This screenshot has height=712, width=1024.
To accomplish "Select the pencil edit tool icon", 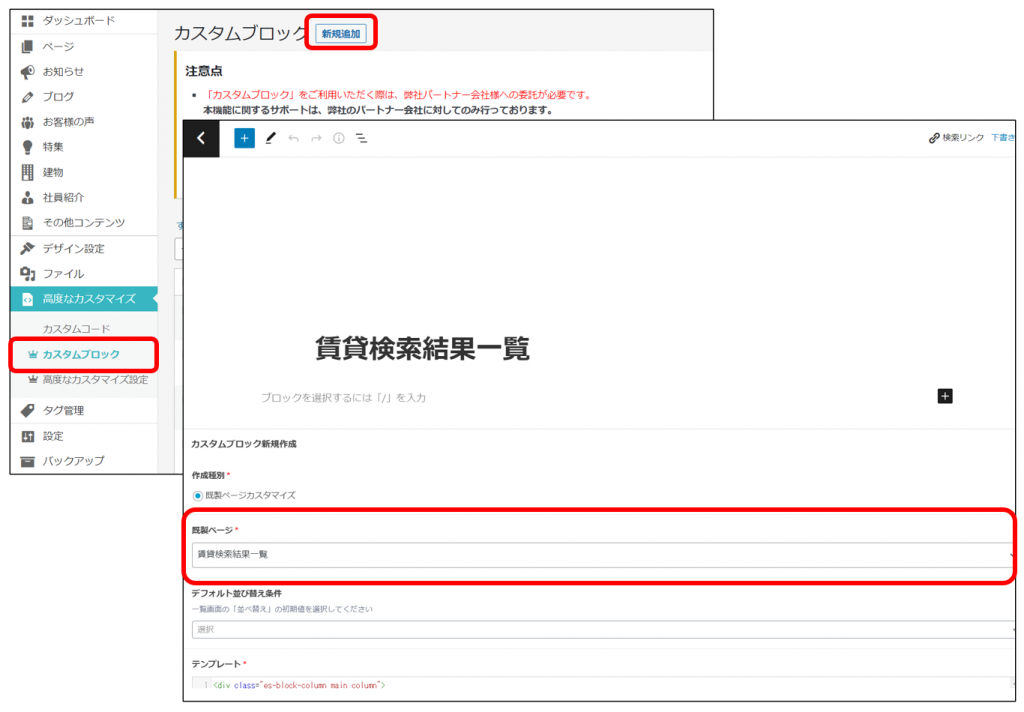I will (270, 138).
